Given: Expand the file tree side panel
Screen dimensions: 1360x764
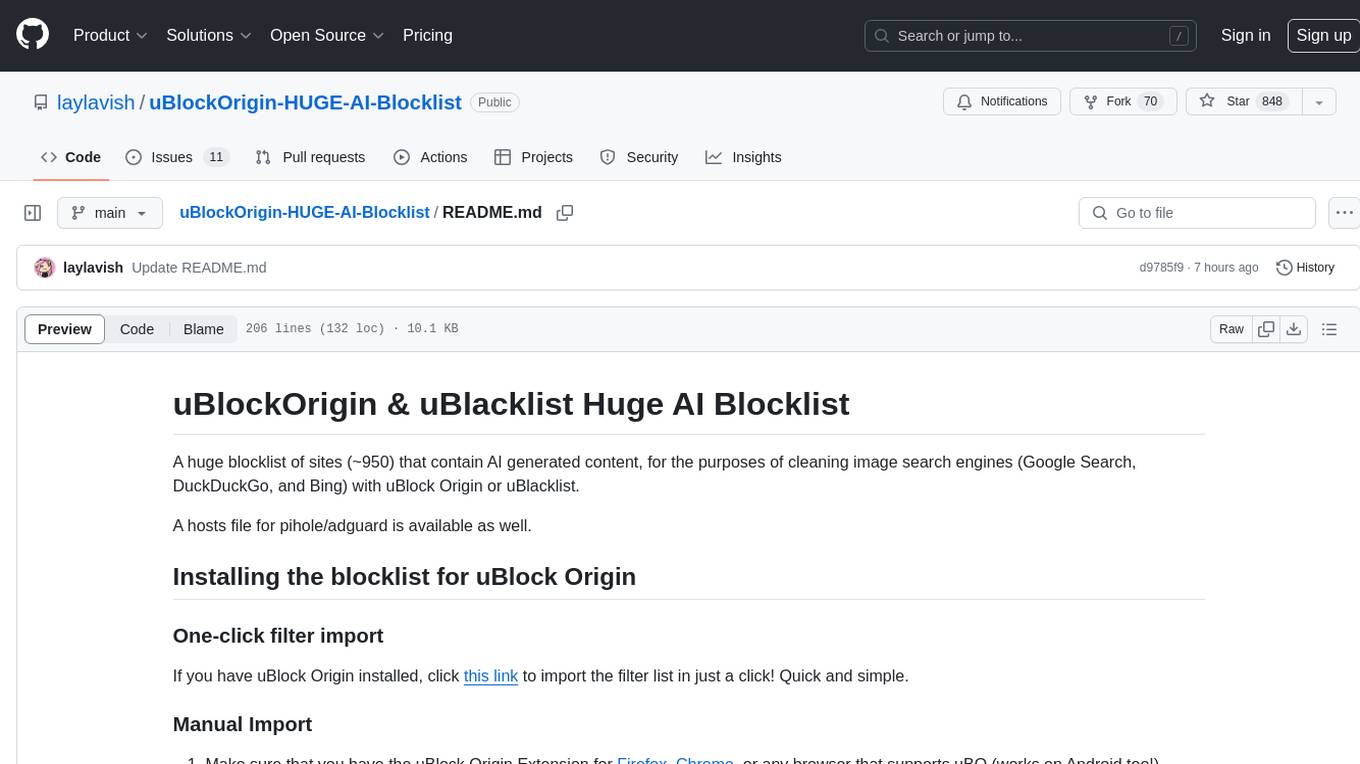Looking at the screenshot, I should coord(33,213).
